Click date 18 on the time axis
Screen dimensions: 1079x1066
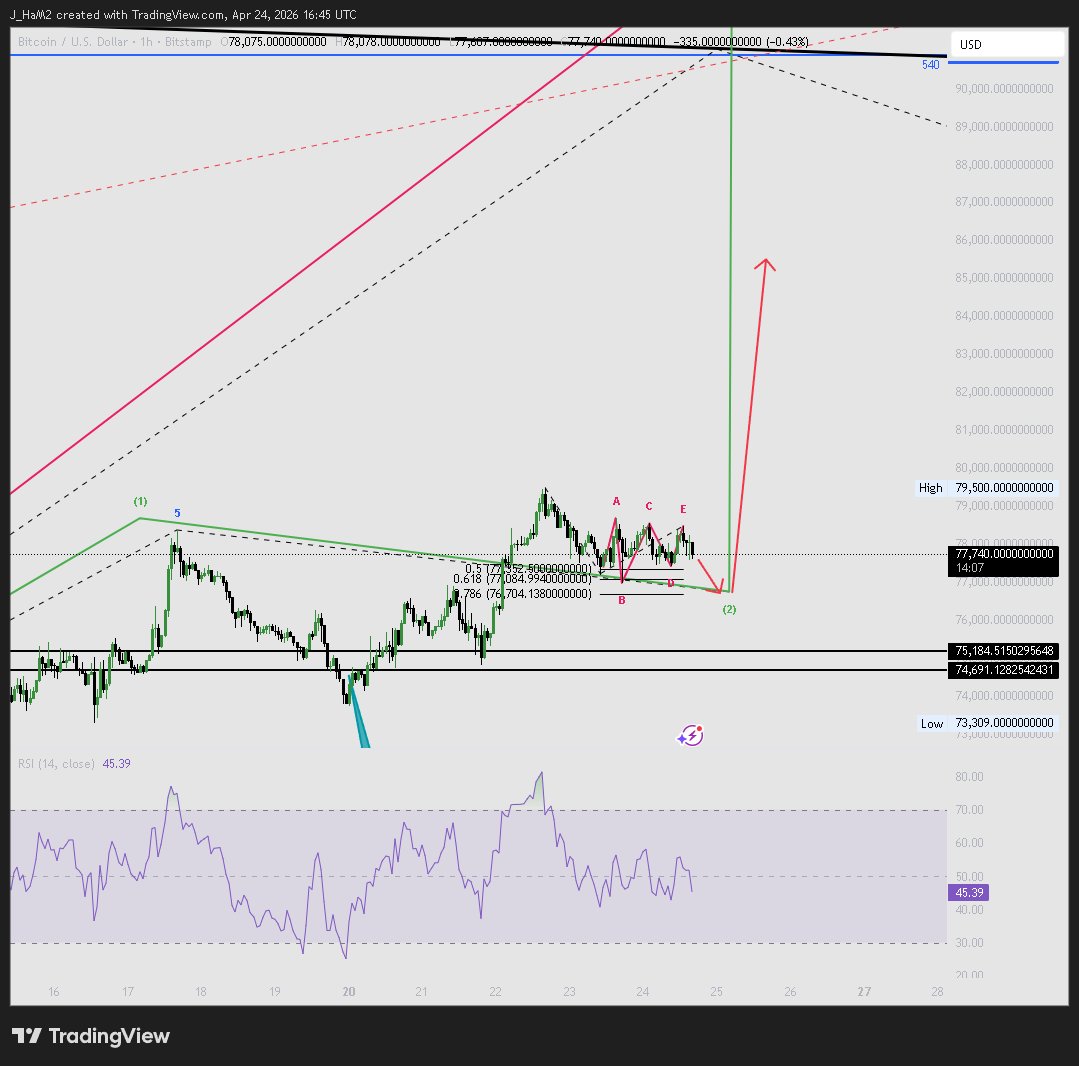point(200,992)
